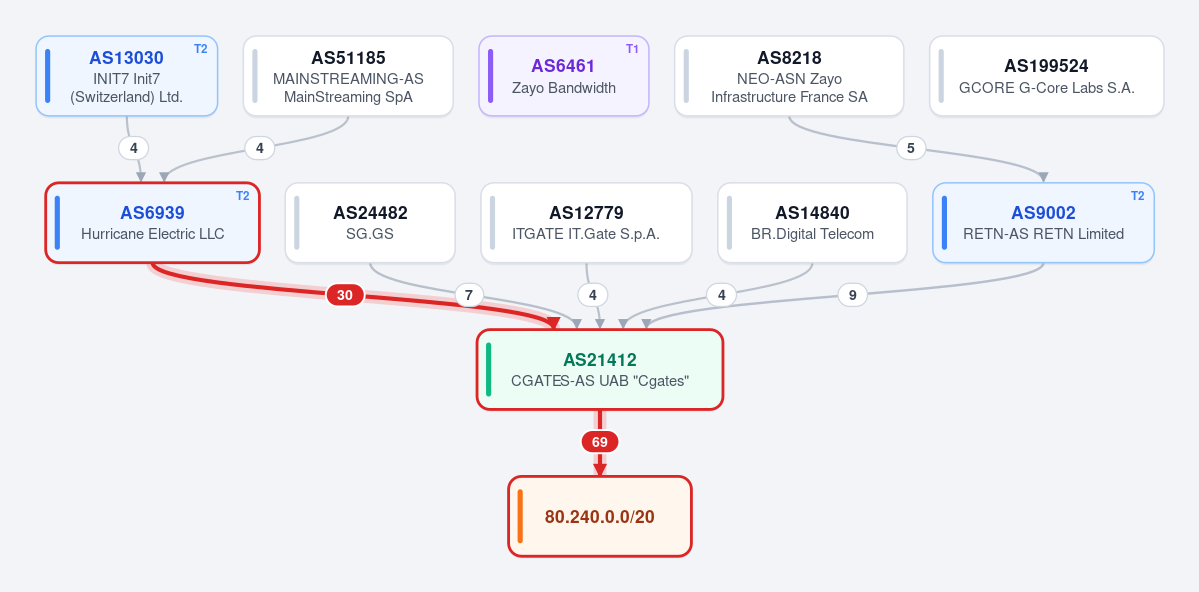This screenshot has width=1199, height=592.
Task: Click the T2 badge on AS13030
Action: pos(200,49)
